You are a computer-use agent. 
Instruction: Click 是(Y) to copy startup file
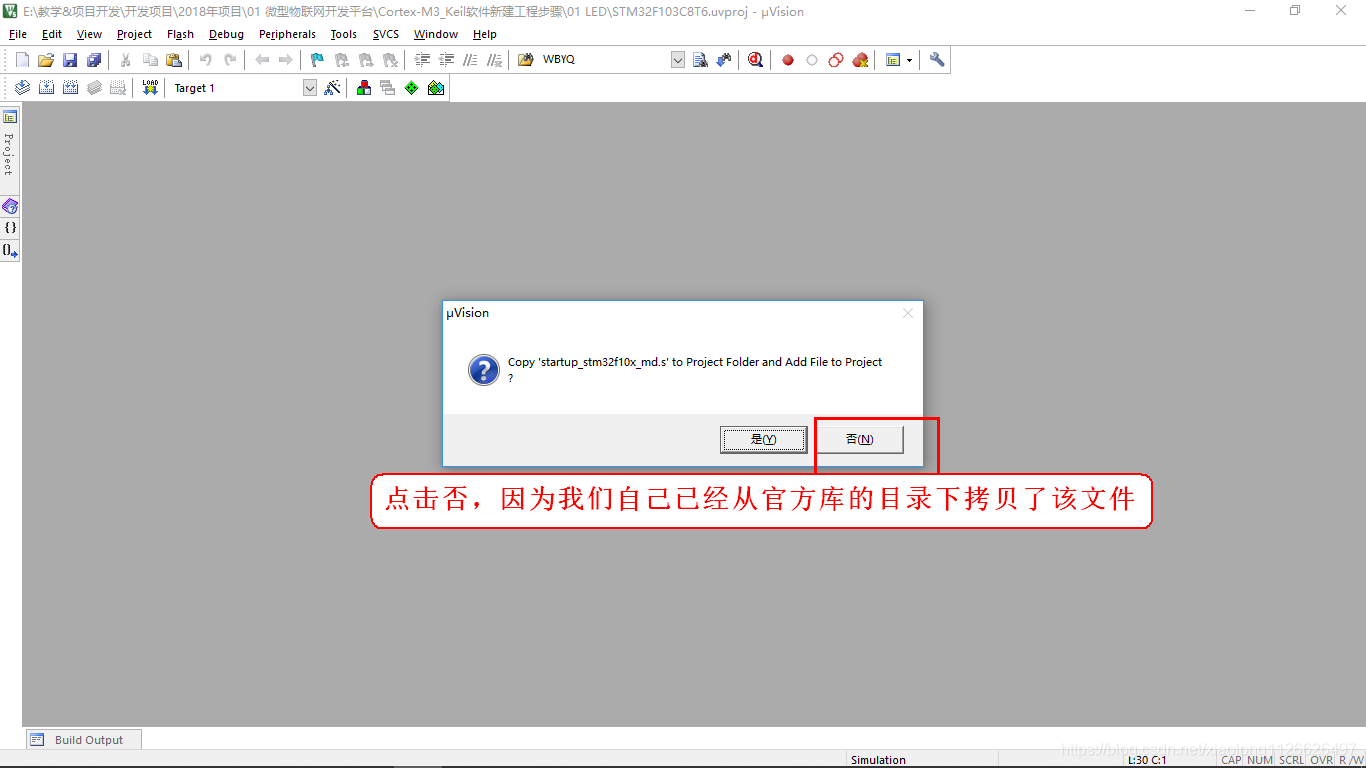pos(763,439)
